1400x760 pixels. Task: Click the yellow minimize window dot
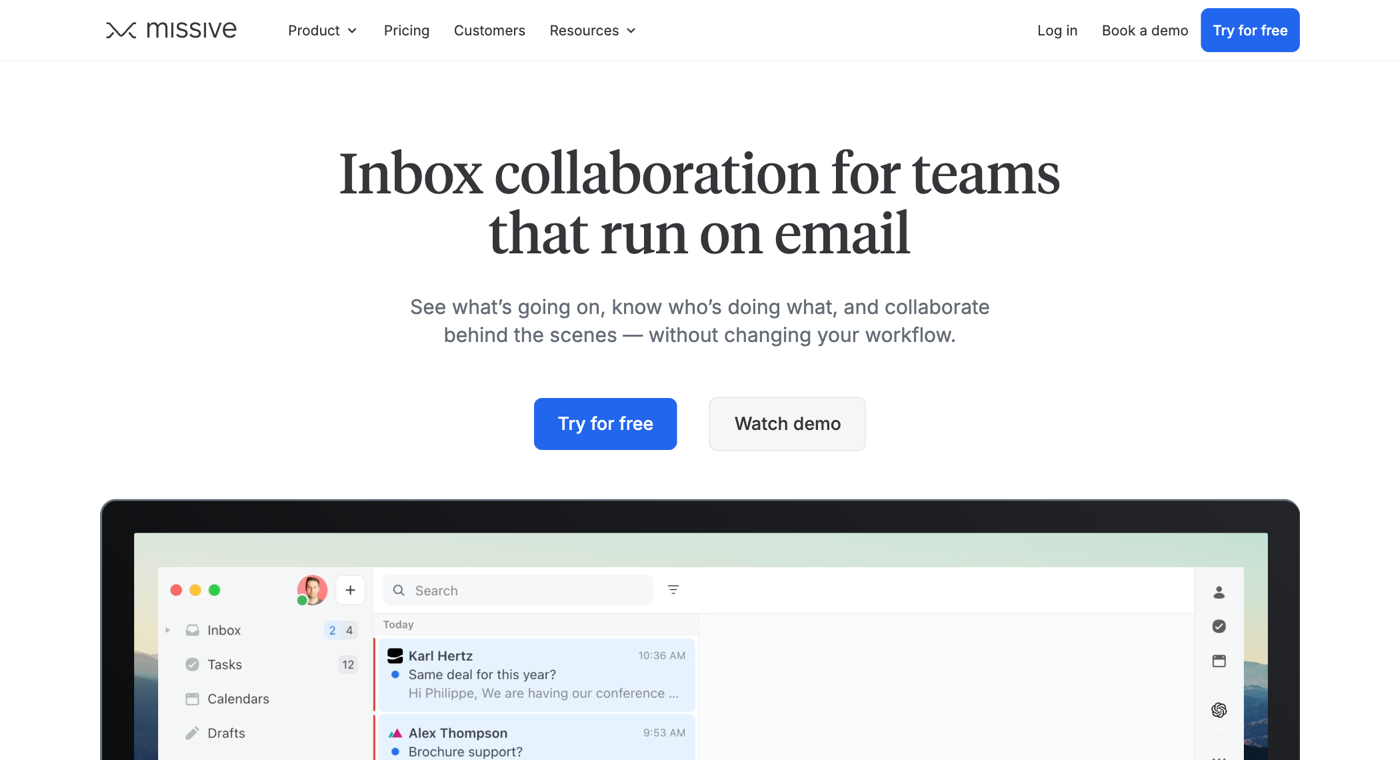coord(195,590)
